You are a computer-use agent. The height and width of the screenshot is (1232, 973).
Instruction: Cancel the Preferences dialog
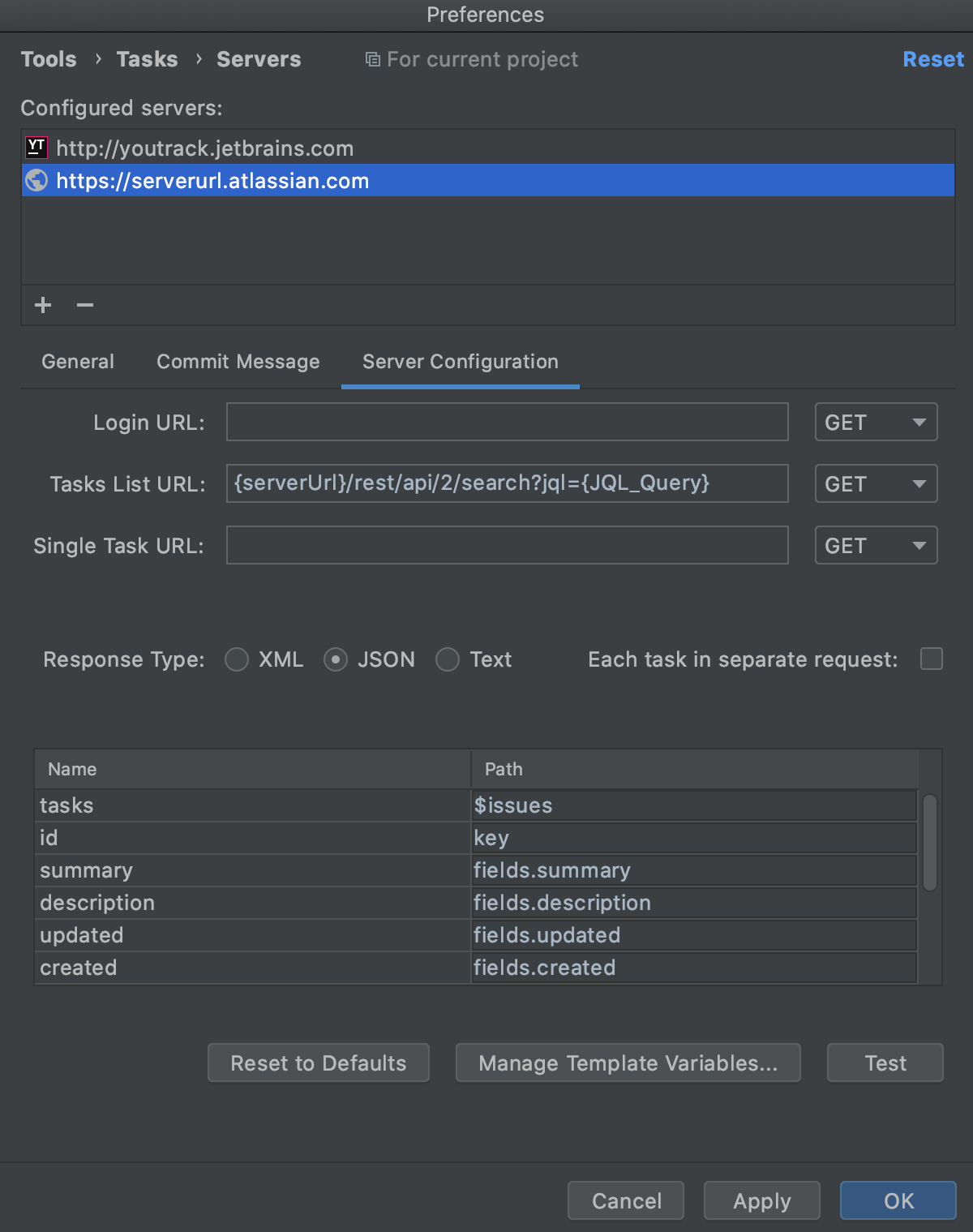point(626,1200)
